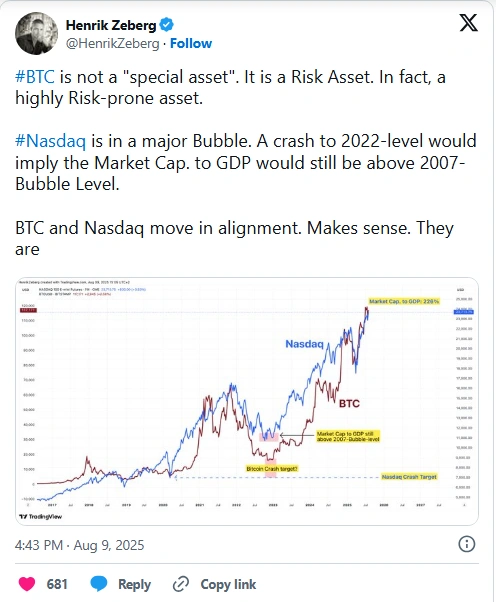This screenshot has height=602, width=496.
Task: Click the blue verified badge
Action: pos(166,25)
